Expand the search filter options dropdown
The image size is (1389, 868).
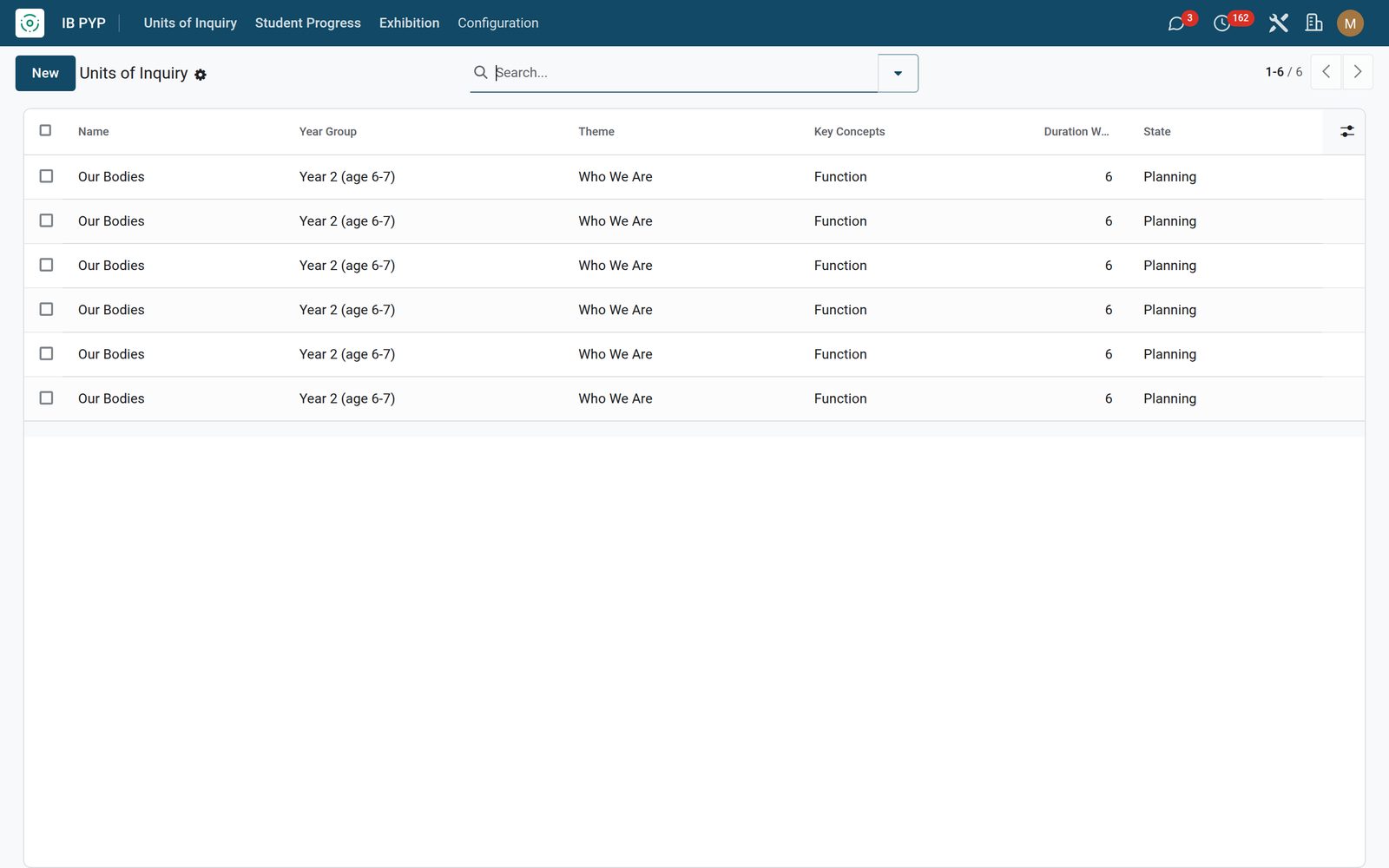898,73
